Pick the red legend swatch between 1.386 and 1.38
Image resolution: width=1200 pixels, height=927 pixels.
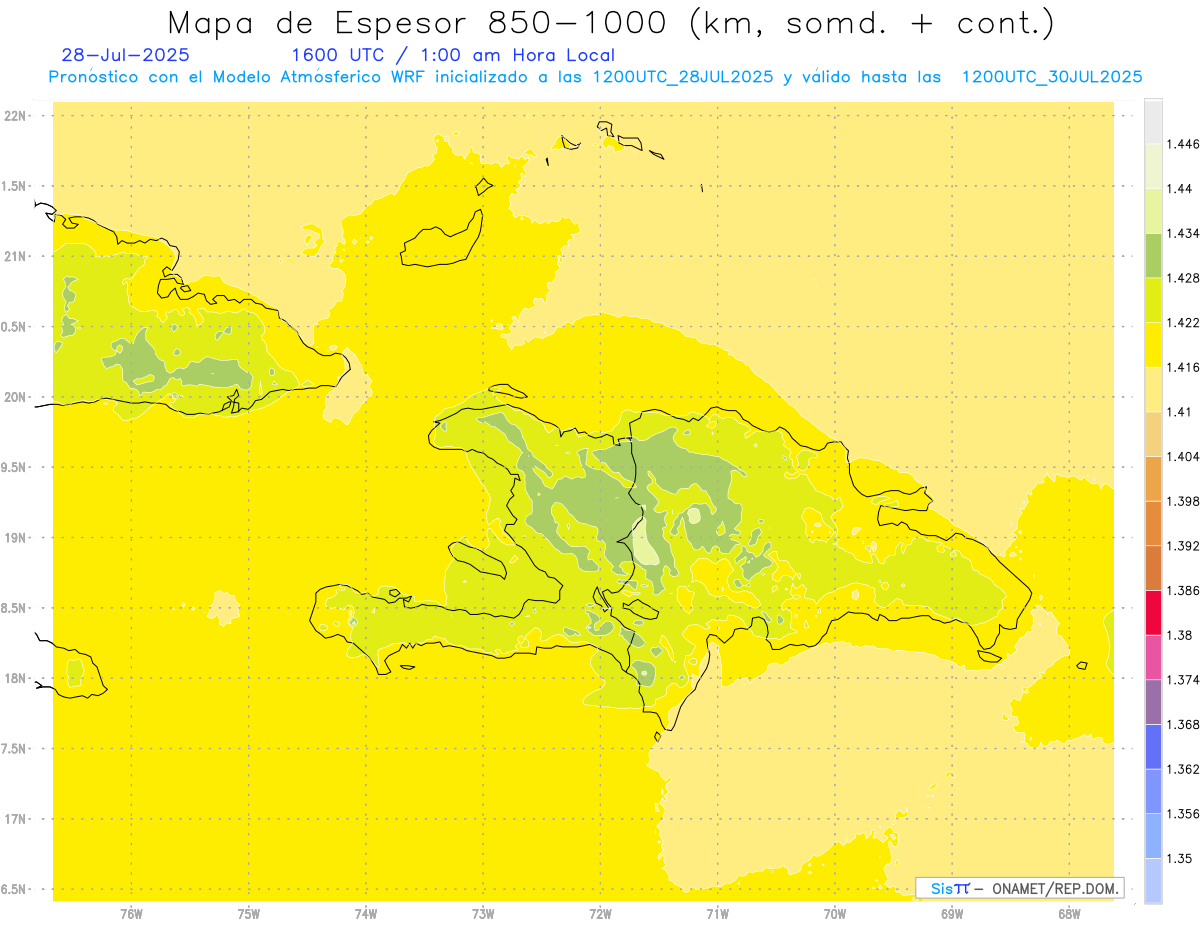click(x=1153, y=612)
